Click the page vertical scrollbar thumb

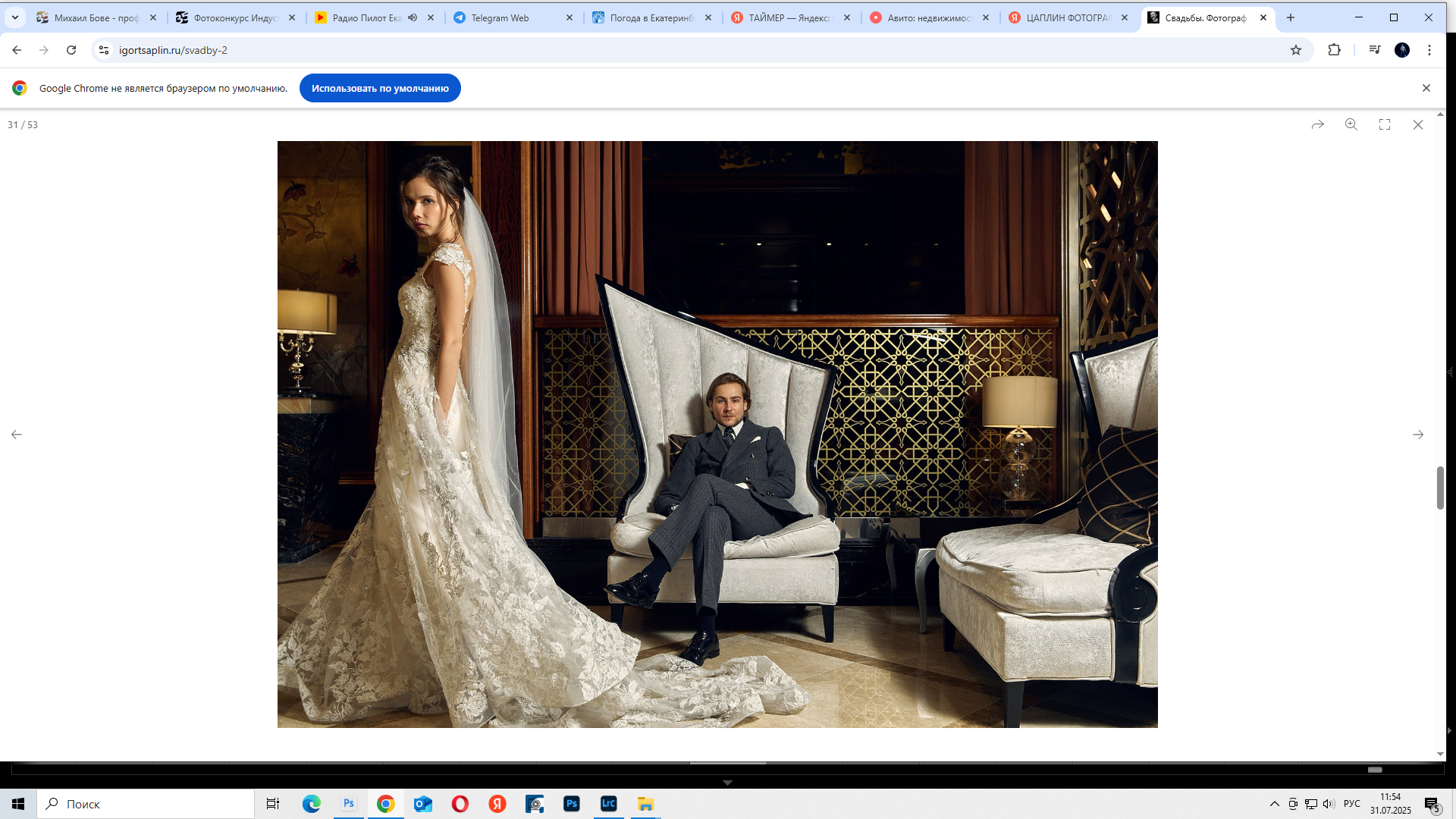pos(1439,488)
